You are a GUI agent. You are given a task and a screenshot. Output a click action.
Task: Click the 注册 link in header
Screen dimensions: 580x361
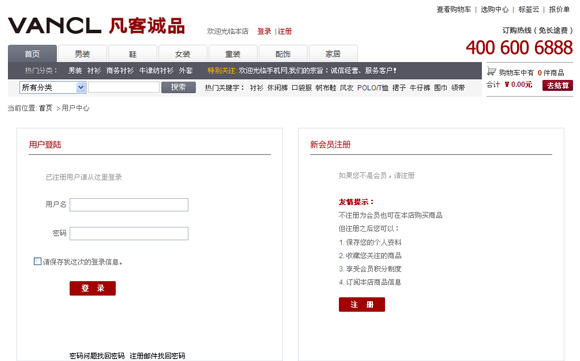click(285, 31)
